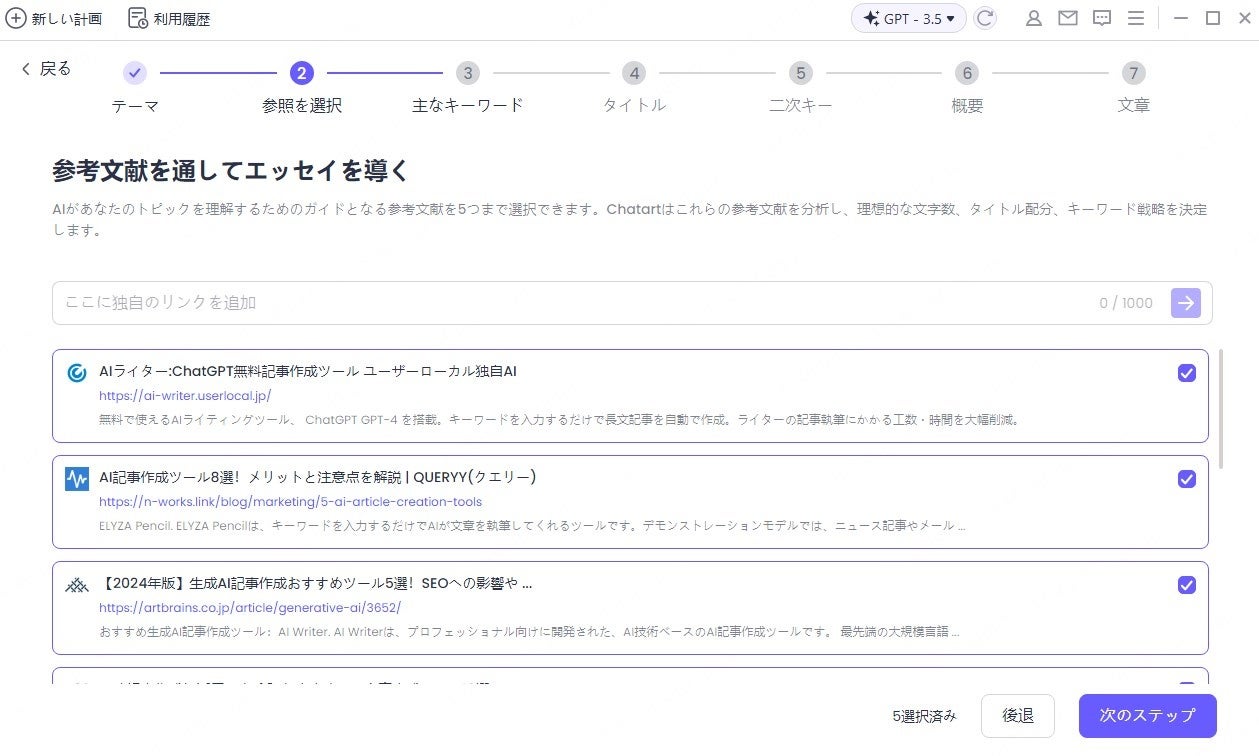
Task: Open the user account icon
Action: (x=1034, y=18)
